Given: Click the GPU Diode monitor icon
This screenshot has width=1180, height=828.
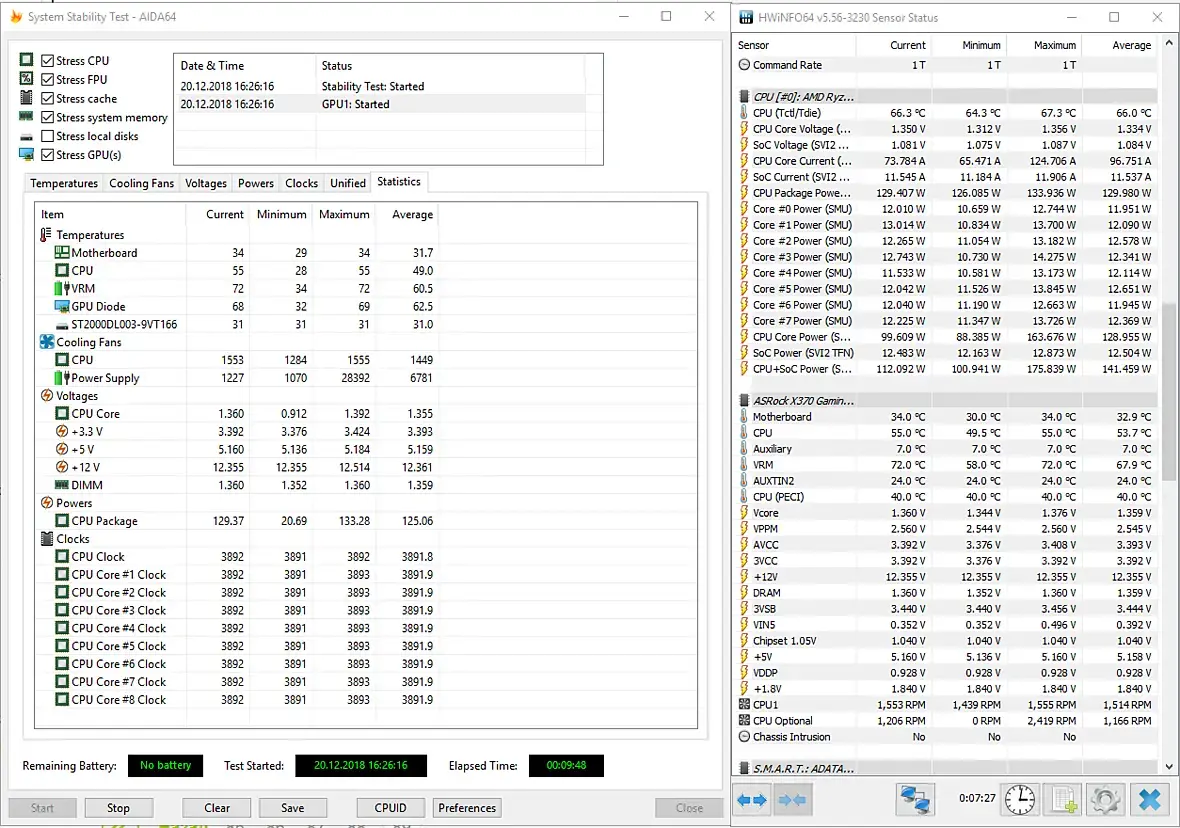Looking at the screenshot, I should (62, 306).
